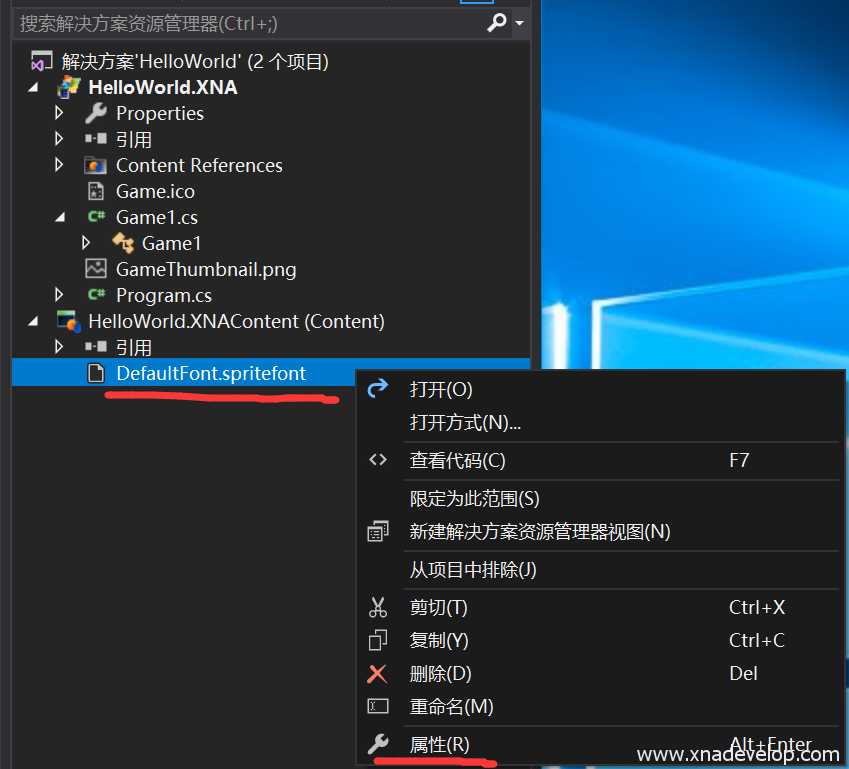Image resolution: width=849 pixels, height=769 pixels.
Task: Expand the Properties folder
Action: [59, 114]
